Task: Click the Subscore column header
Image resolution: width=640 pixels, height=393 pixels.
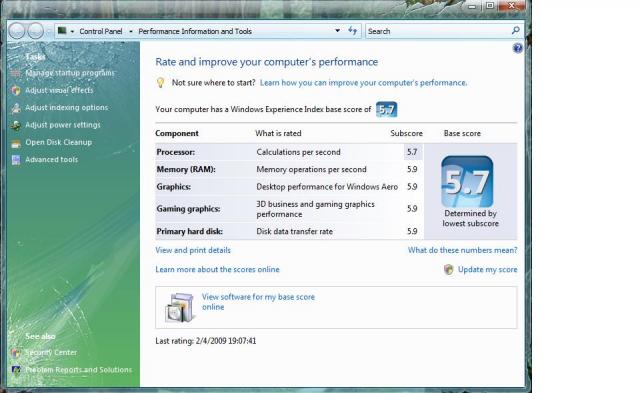Action: click(407, 133)
